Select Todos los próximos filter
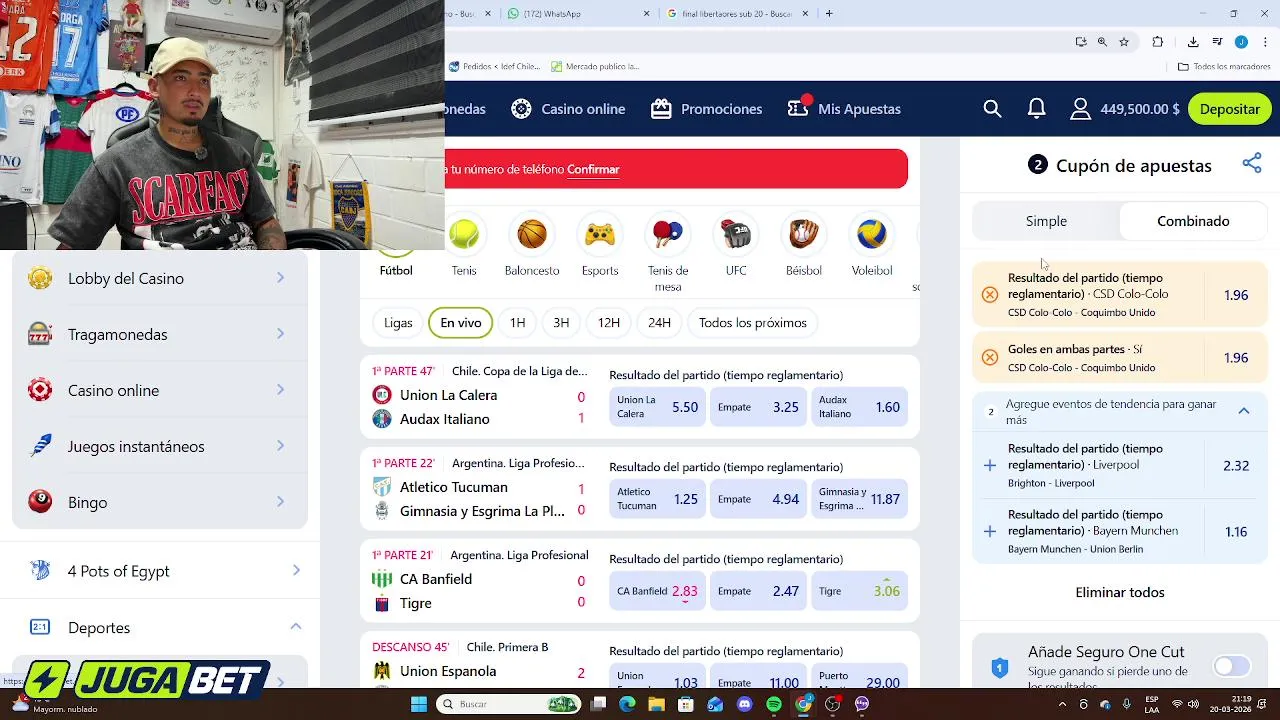 tap(753, 323)
